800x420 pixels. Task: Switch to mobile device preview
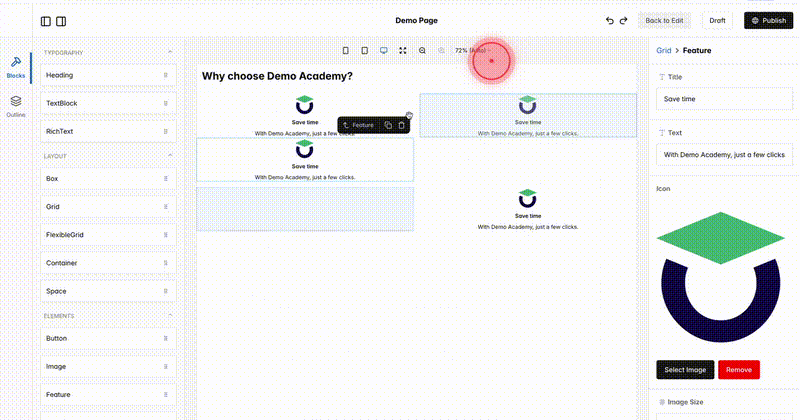point(345,51)
